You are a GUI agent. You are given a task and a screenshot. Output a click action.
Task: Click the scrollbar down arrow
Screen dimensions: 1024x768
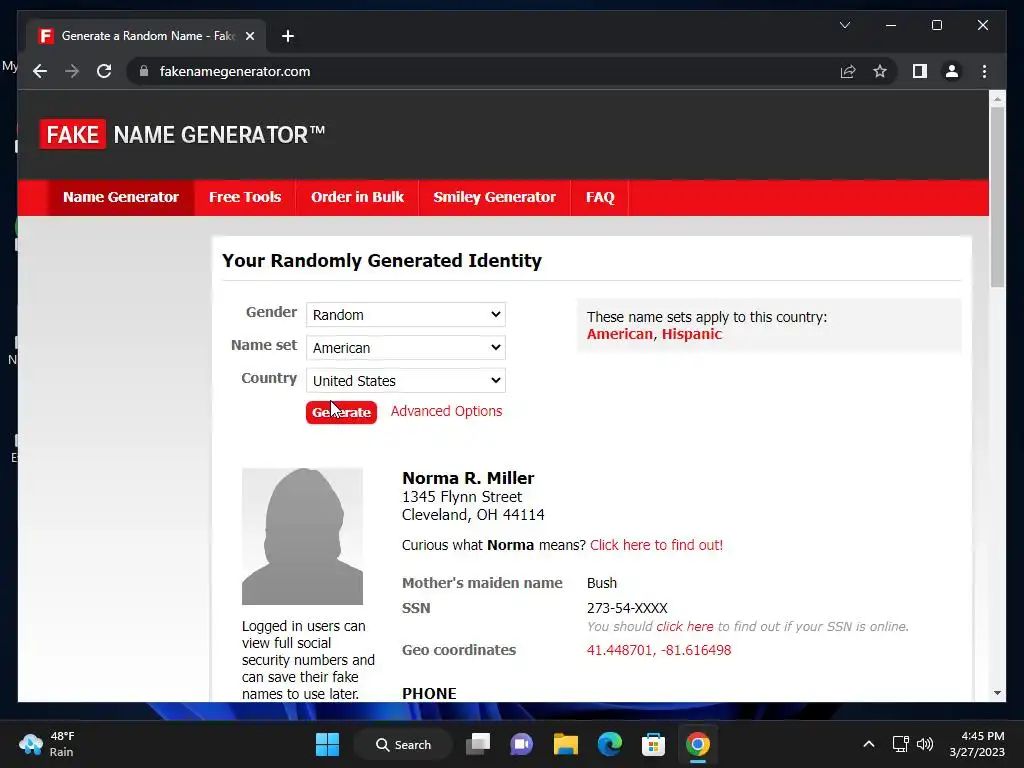click(x=997, y=693)
